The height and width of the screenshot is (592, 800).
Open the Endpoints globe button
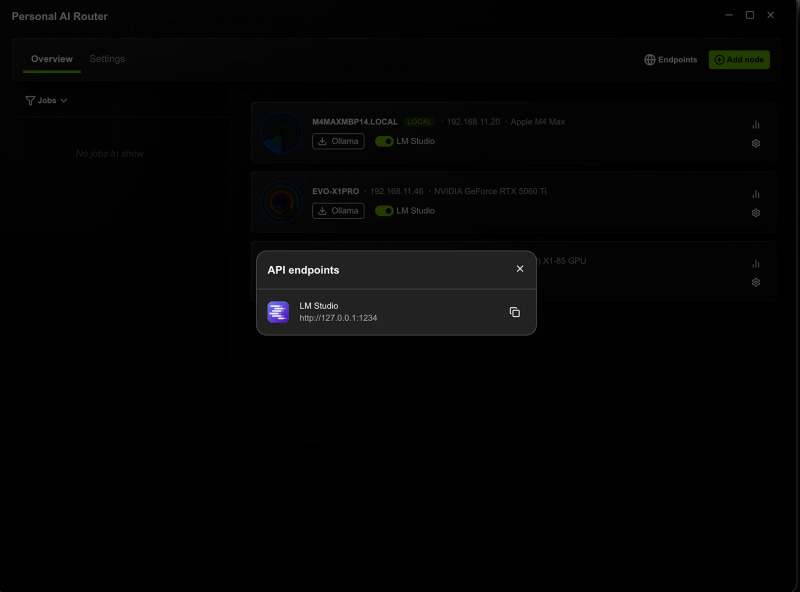(670, 60)
